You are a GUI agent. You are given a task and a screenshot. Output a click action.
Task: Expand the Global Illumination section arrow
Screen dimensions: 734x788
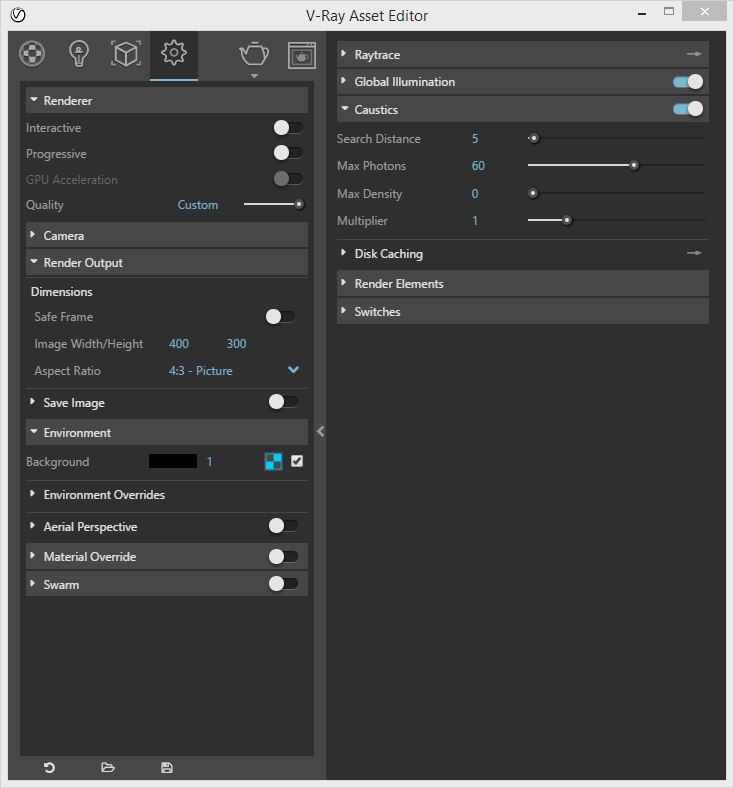[x=344, y=80]
